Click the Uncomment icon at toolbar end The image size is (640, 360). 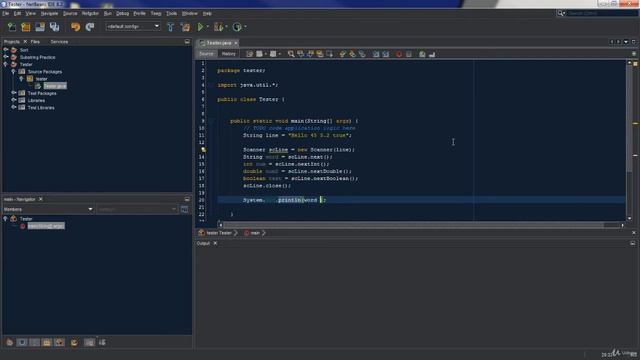click(432, 54)
